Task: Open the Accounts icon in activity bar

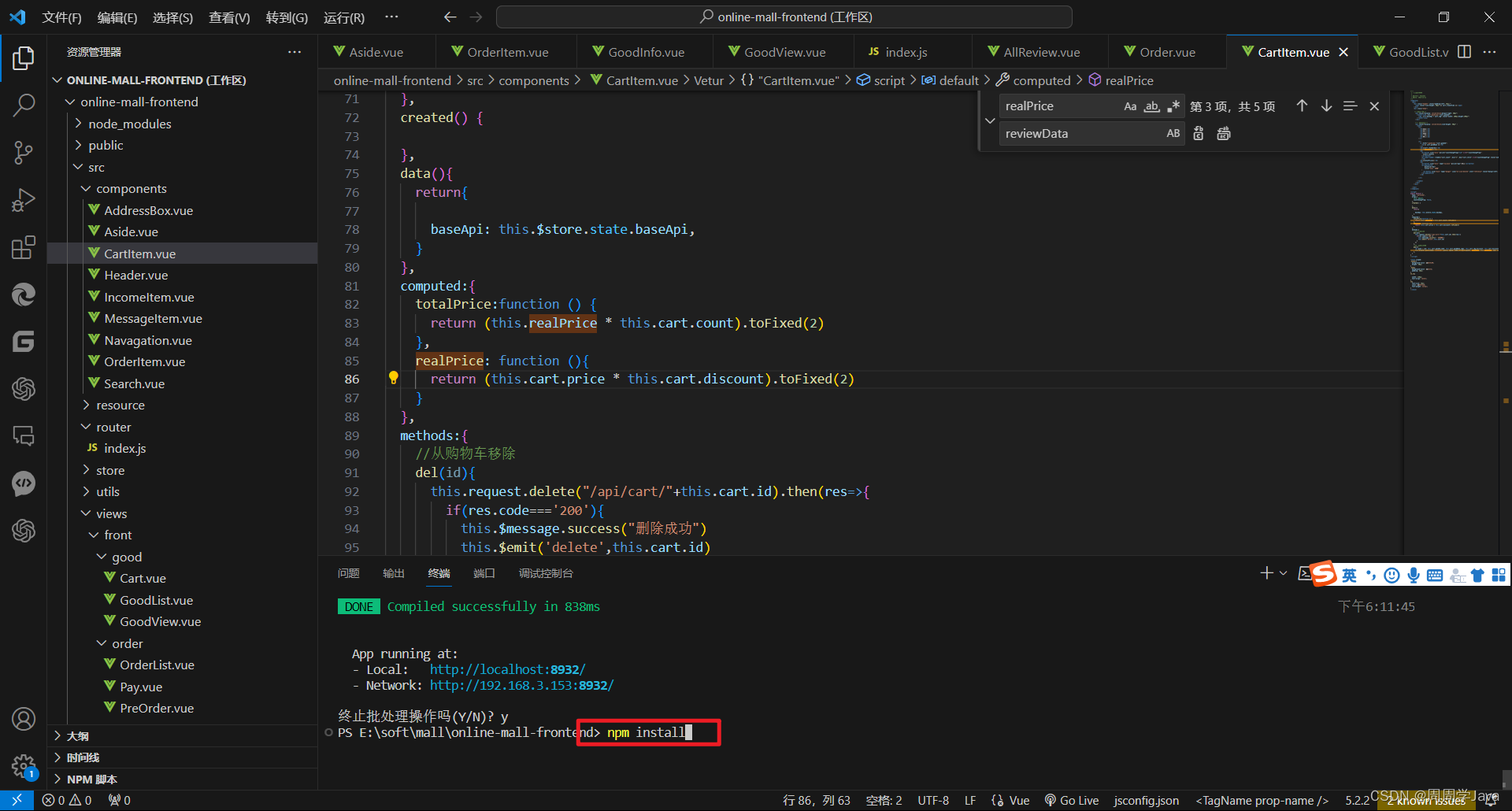Action: (24, 718)
